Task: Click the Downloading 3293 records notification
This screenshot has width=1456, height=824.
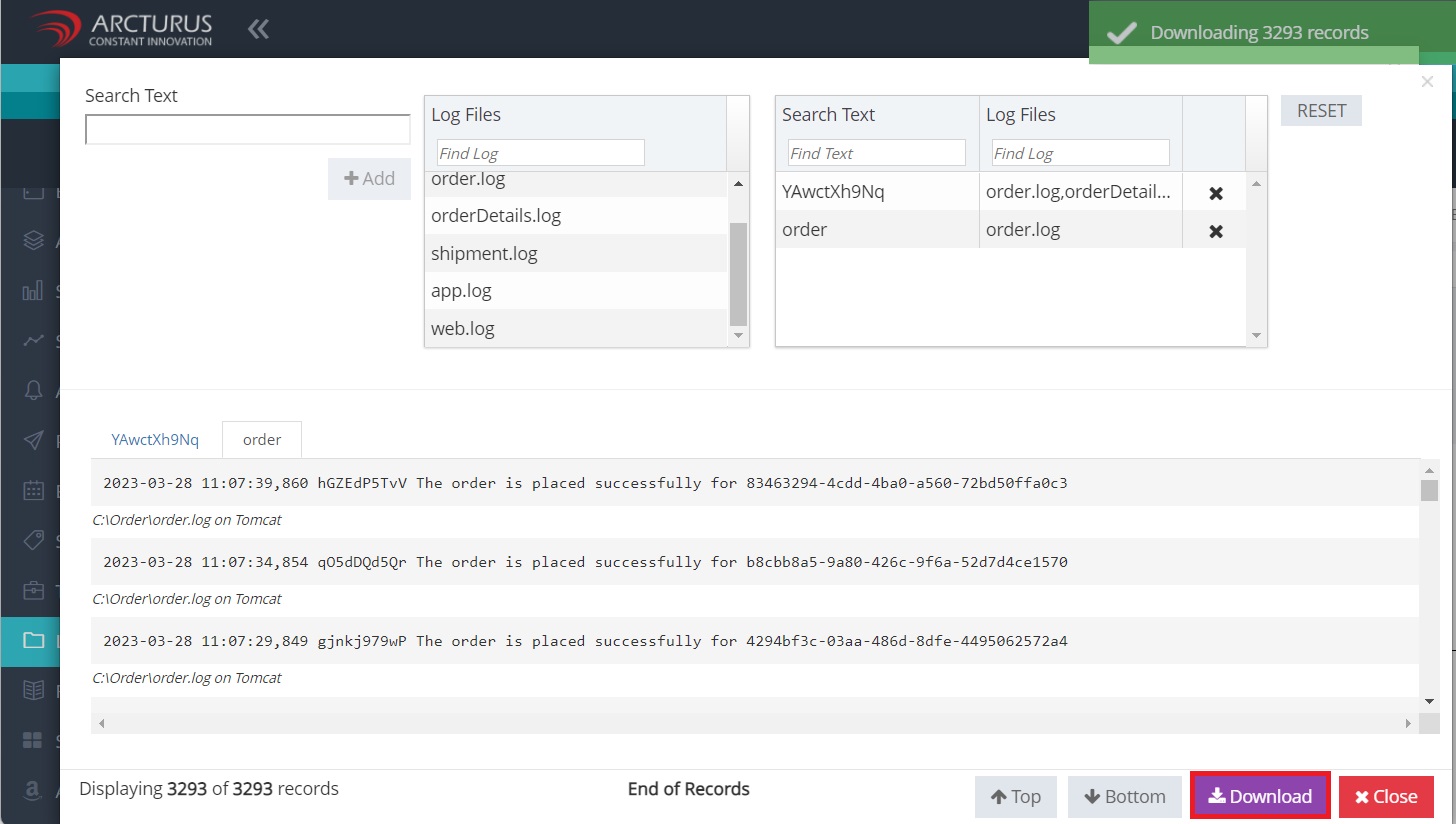Action: coord(1272,32)
